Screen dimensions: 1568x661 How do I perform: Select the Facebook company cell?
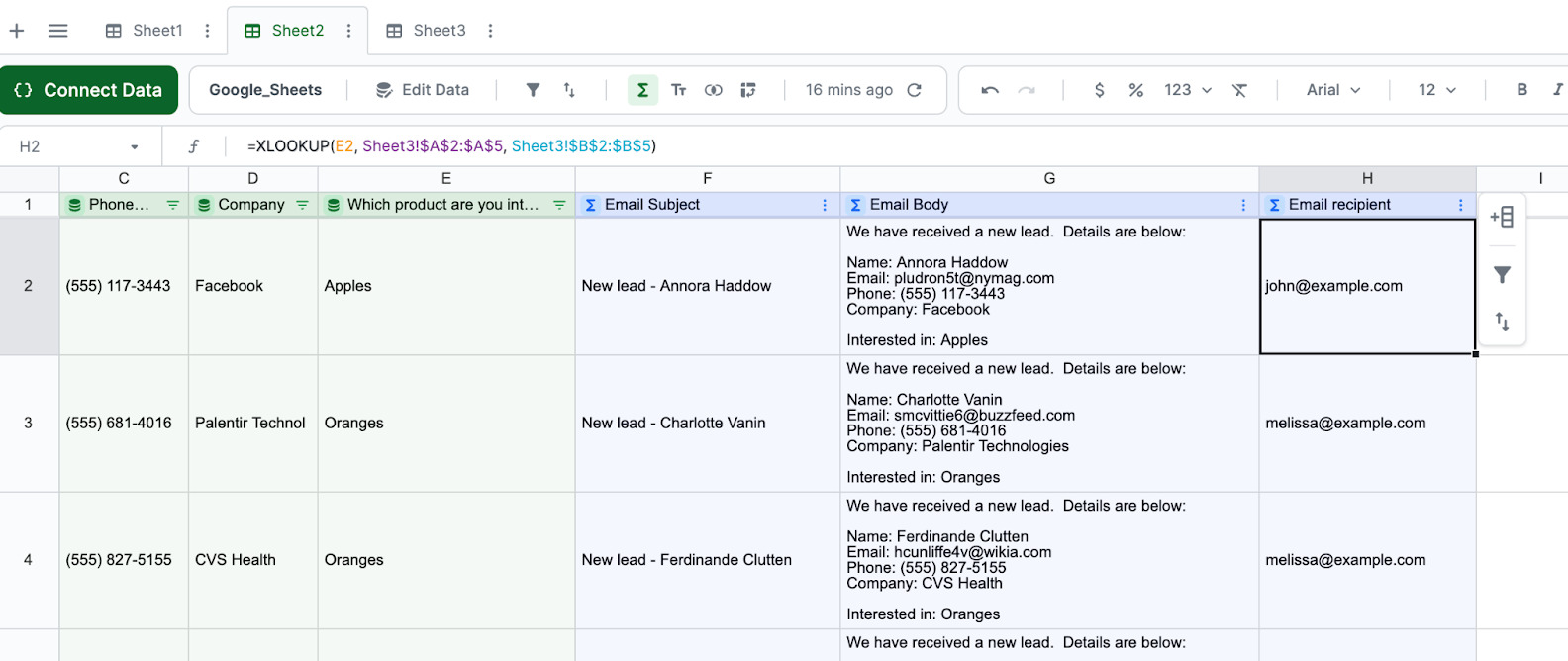coord(252,286)
